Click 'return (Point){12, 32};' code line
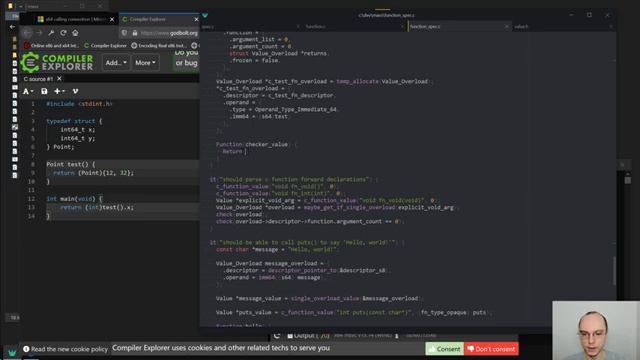 [93, 173]
